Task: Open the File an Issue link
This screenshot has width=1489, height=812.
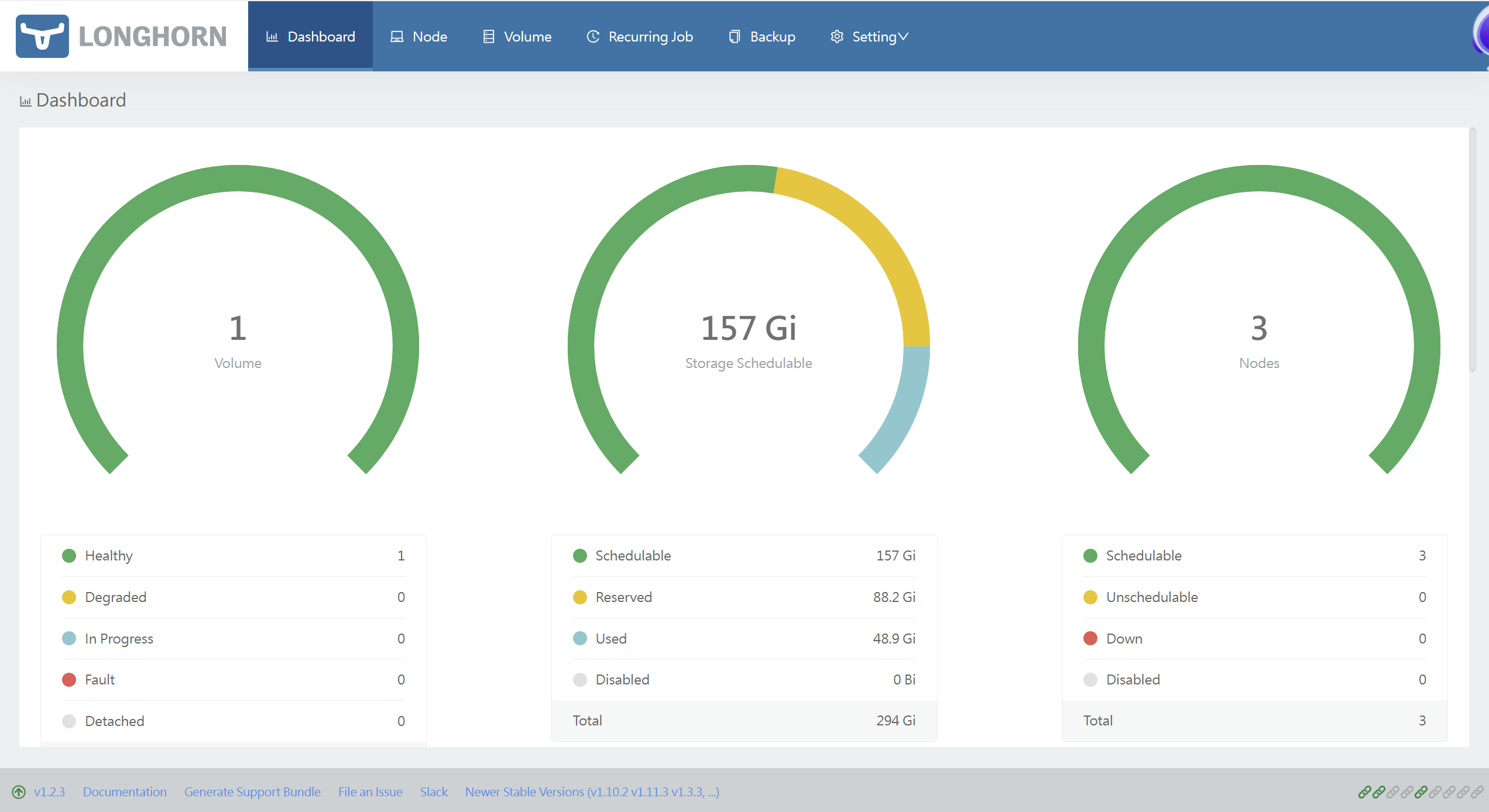Action: point(370,792)
